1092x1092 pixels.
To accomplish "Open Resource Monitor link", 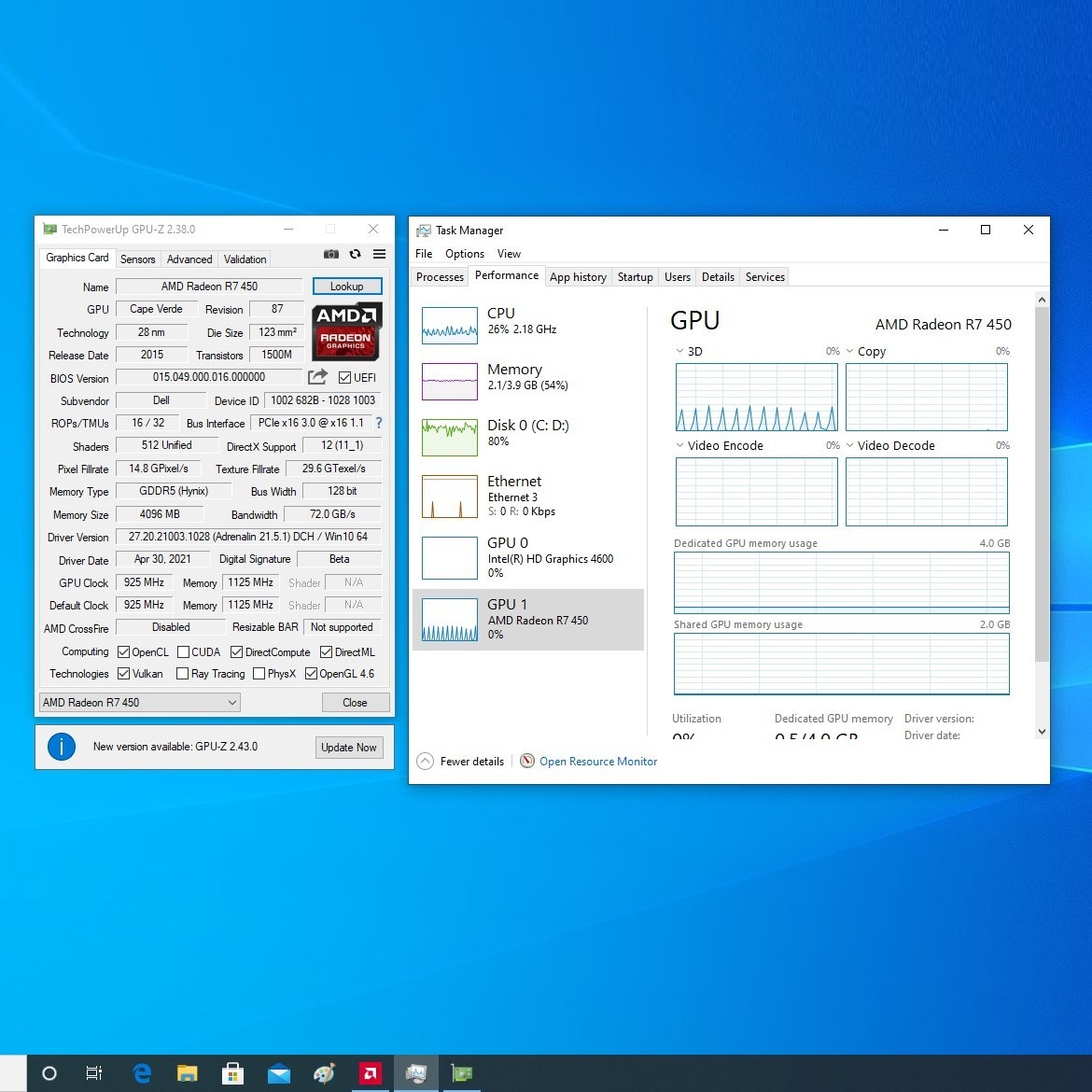I will point(597,762).
